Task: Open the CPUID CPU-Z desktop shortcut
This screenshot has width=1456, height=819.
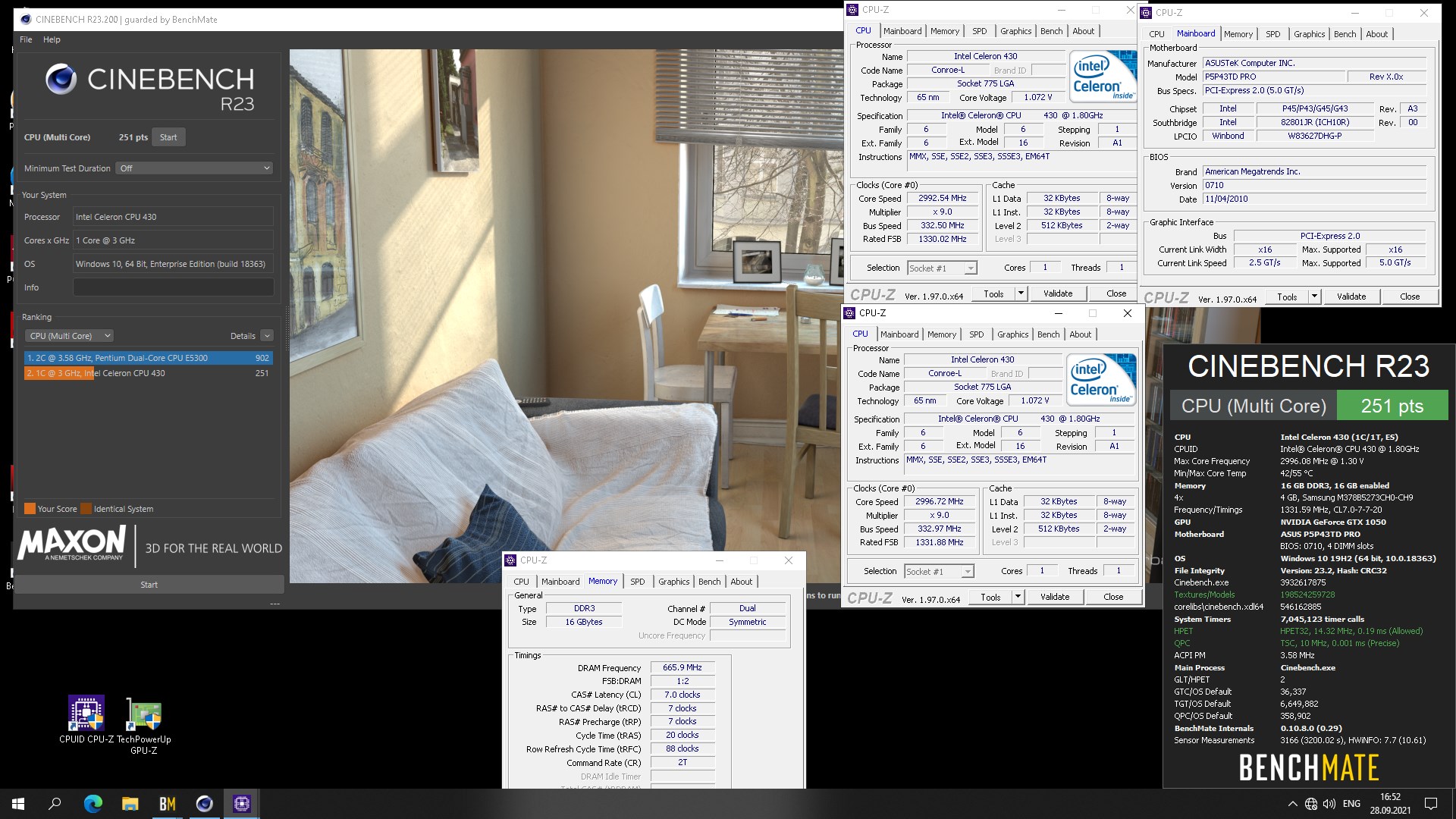Action: click(86, 720)
